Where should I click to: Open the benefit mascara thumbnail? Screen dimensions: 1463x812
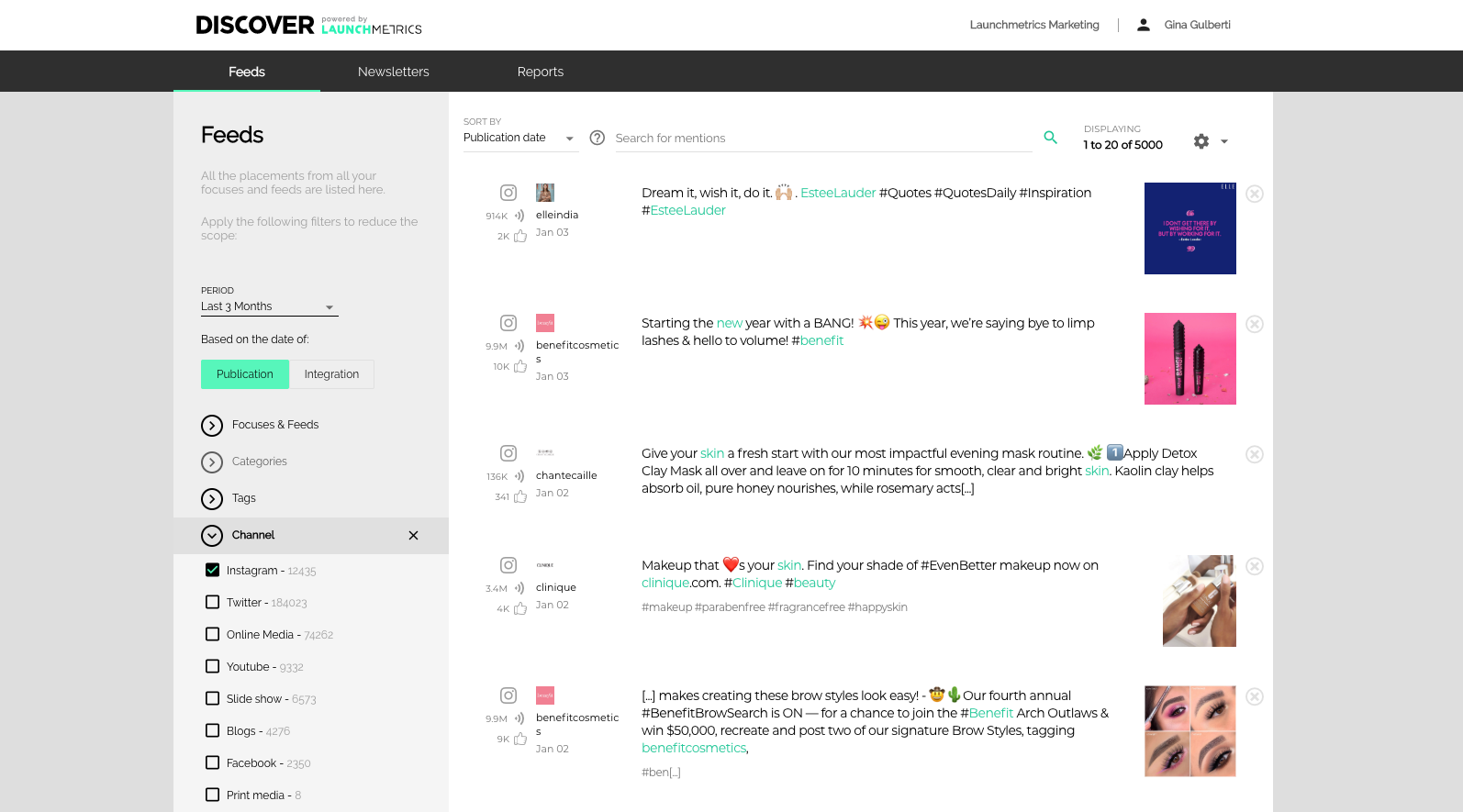[1190, 359]
